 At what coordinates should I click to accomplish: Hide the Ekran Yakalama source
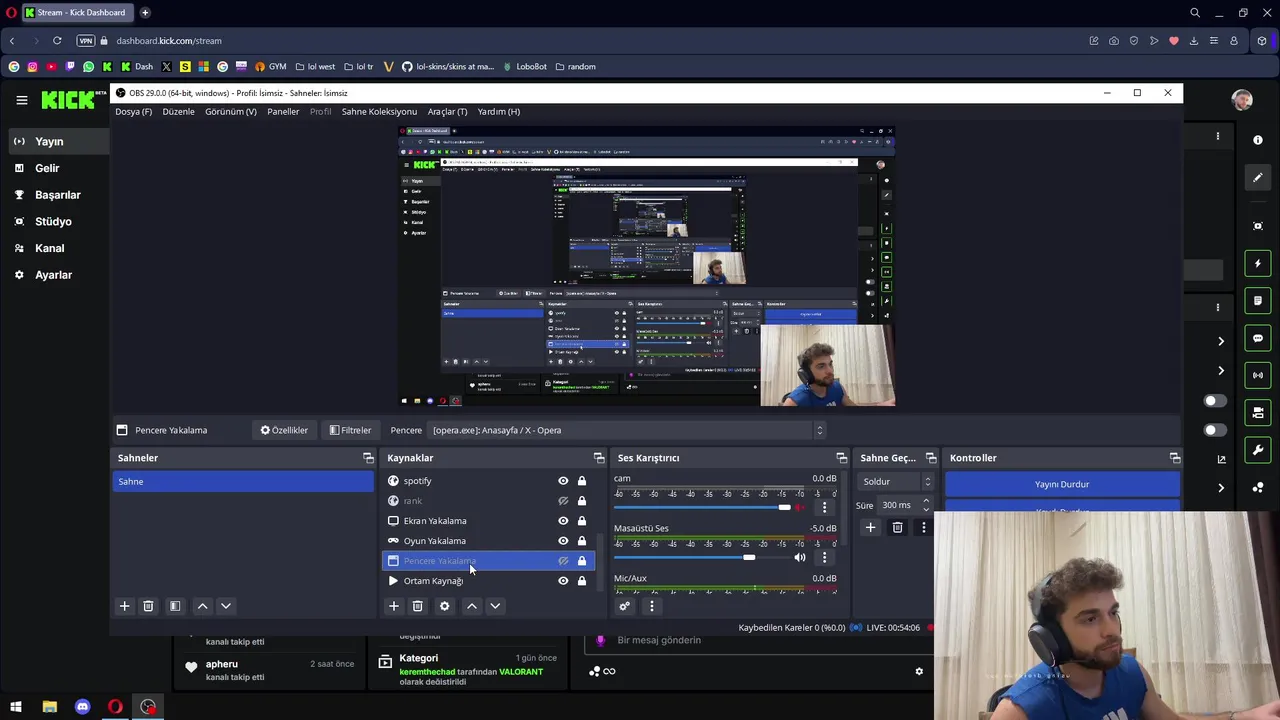pyautogui.click(x=563, y=521)
